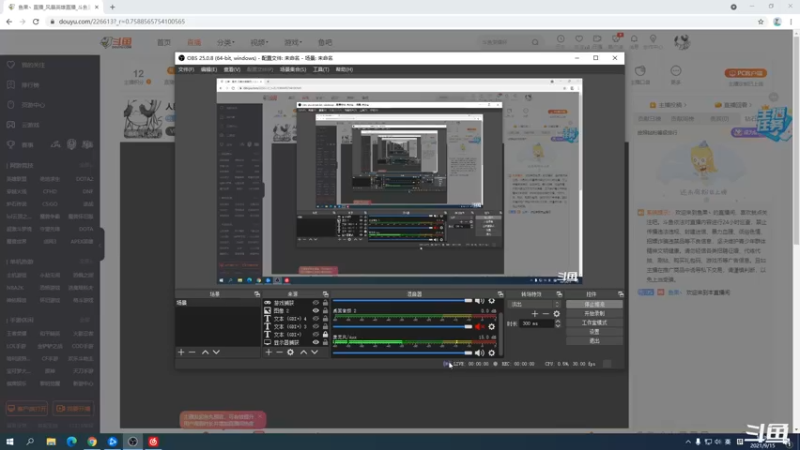800x450 pixels.
Task: Pop out the 场景 dock panel icon
Action: click(x=257, y=294)
